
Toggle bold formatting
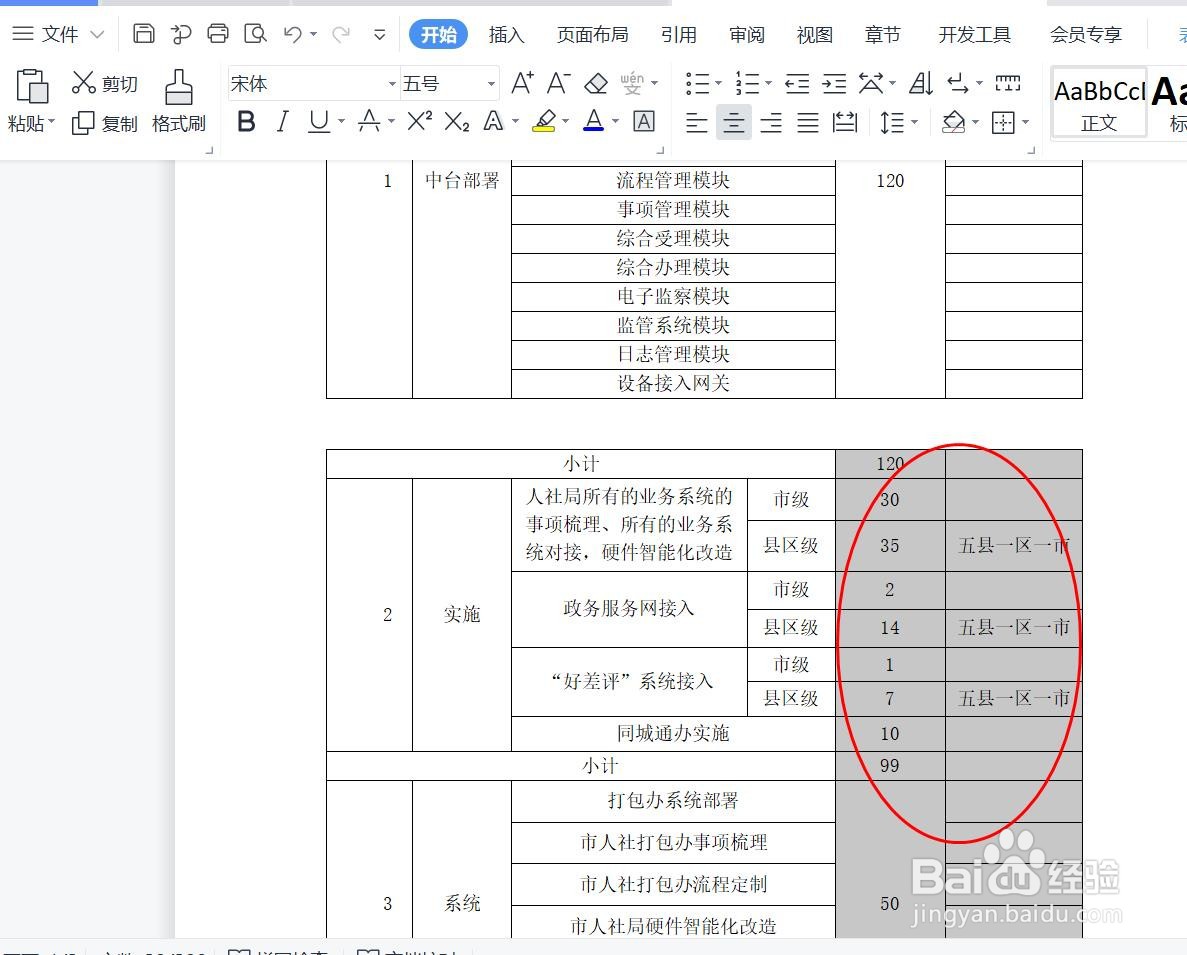click(245, 122)
